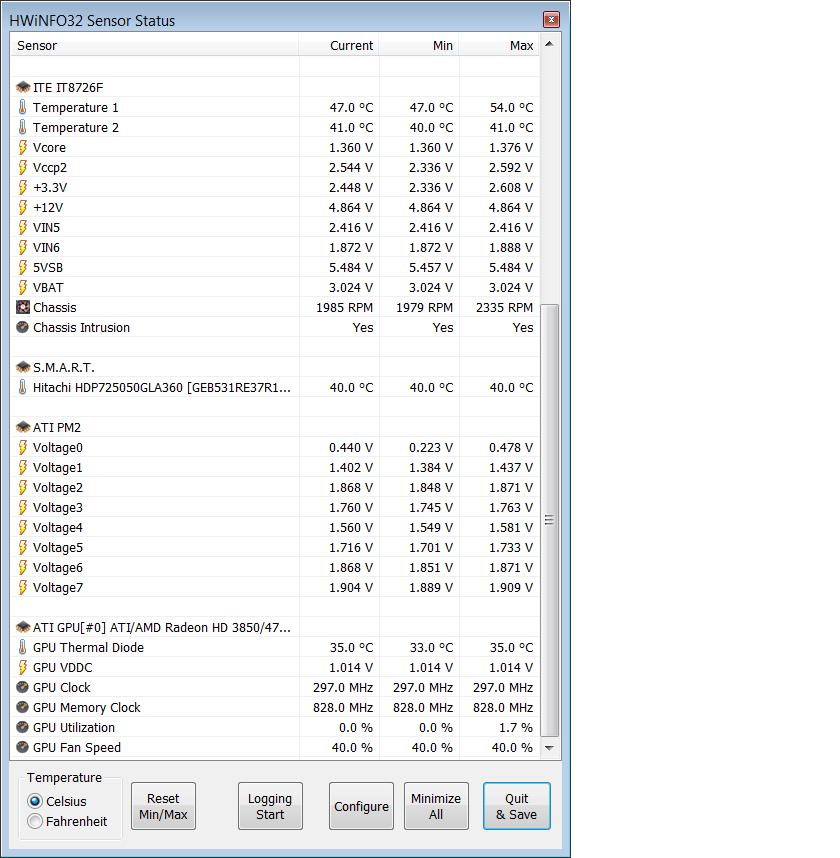Image resolution: width=840 pixels, height=858 pixels.
Task: Click the S.M.A.R.T. chip icon
Action: click(22, 367)
